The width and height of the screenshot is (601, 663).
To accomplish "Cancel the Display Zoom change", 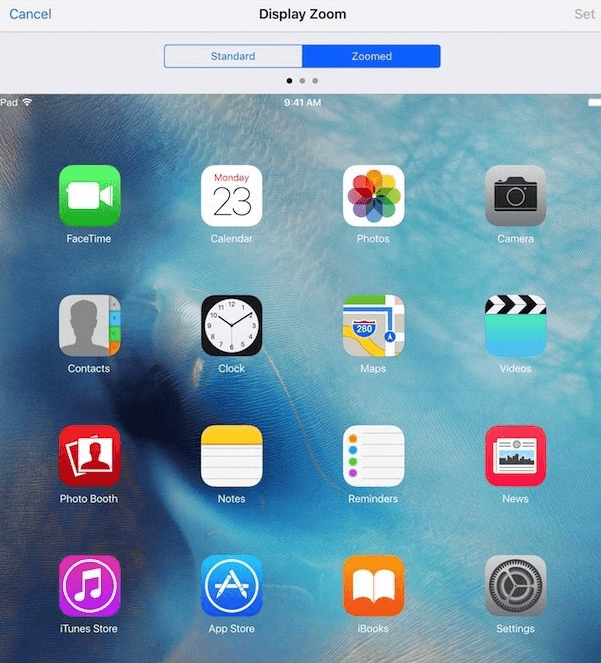I will pyautogui.click(x=30, y=14).
